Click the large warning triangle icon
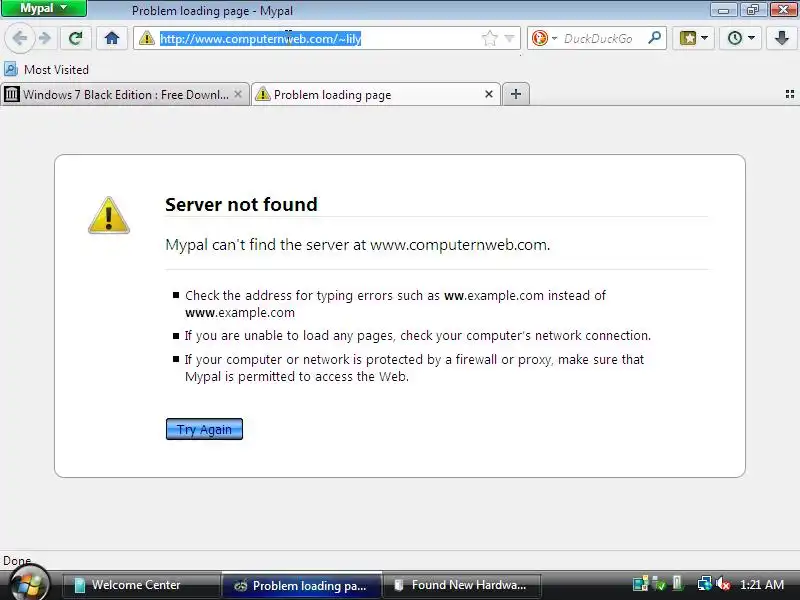 pyautogui.click(x=109, y=216)
